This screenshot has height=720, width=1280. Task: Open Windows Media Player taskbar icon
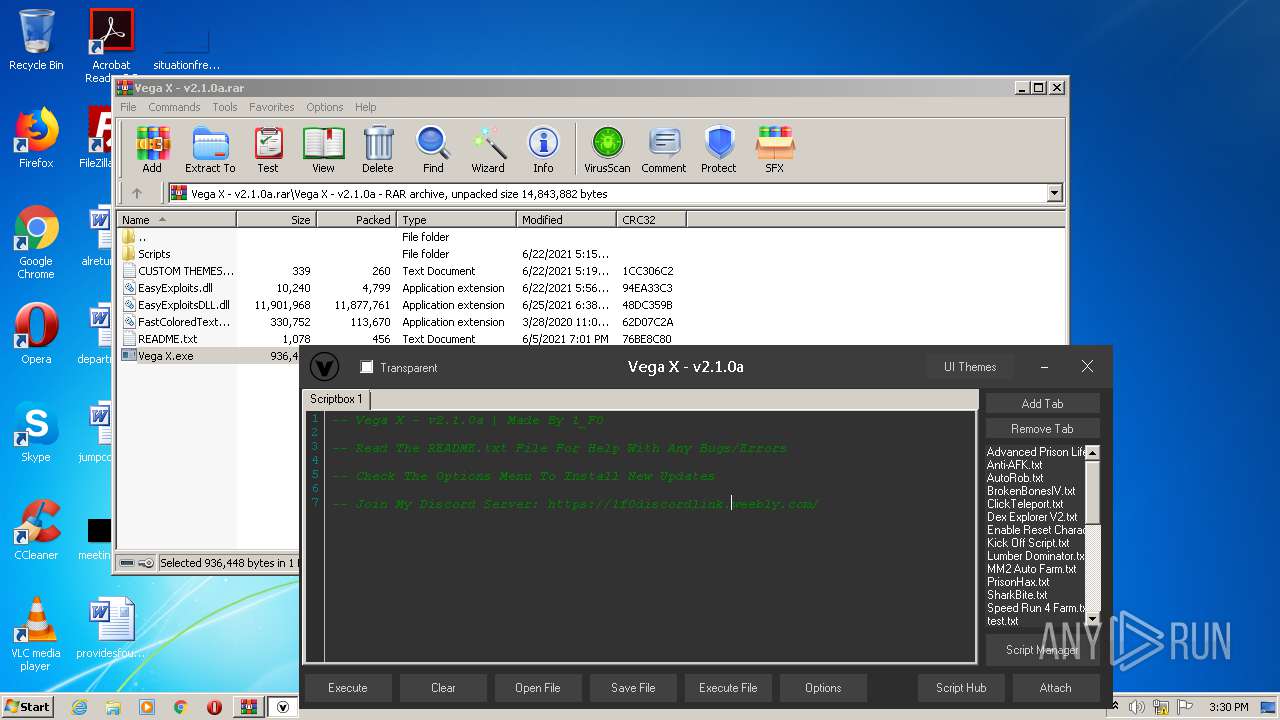coord(147,707)
